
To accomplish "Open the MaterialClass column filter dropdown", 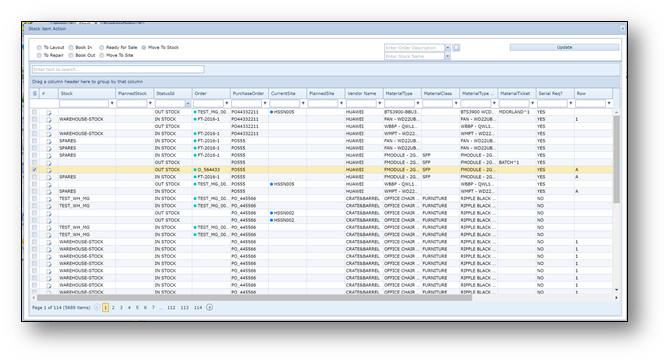I will (456, 103).
